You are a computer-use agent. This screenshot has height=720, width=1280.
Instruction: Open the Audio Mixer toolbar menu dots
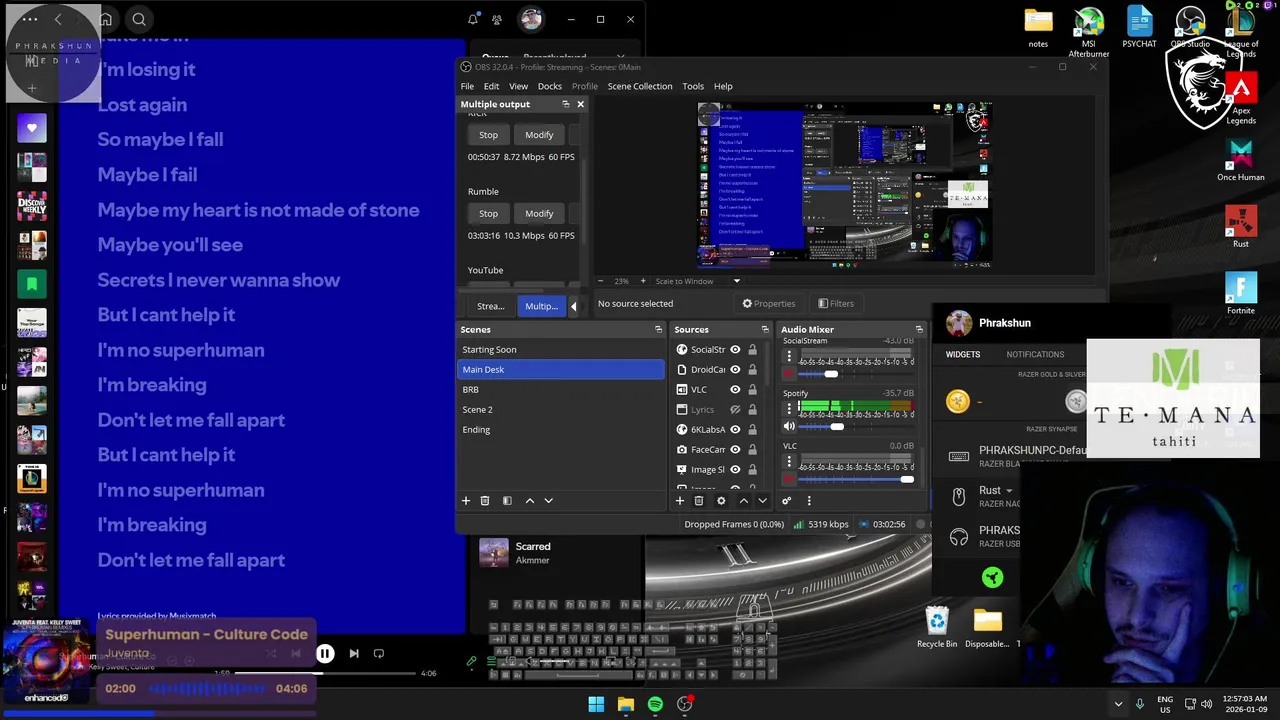809,501
